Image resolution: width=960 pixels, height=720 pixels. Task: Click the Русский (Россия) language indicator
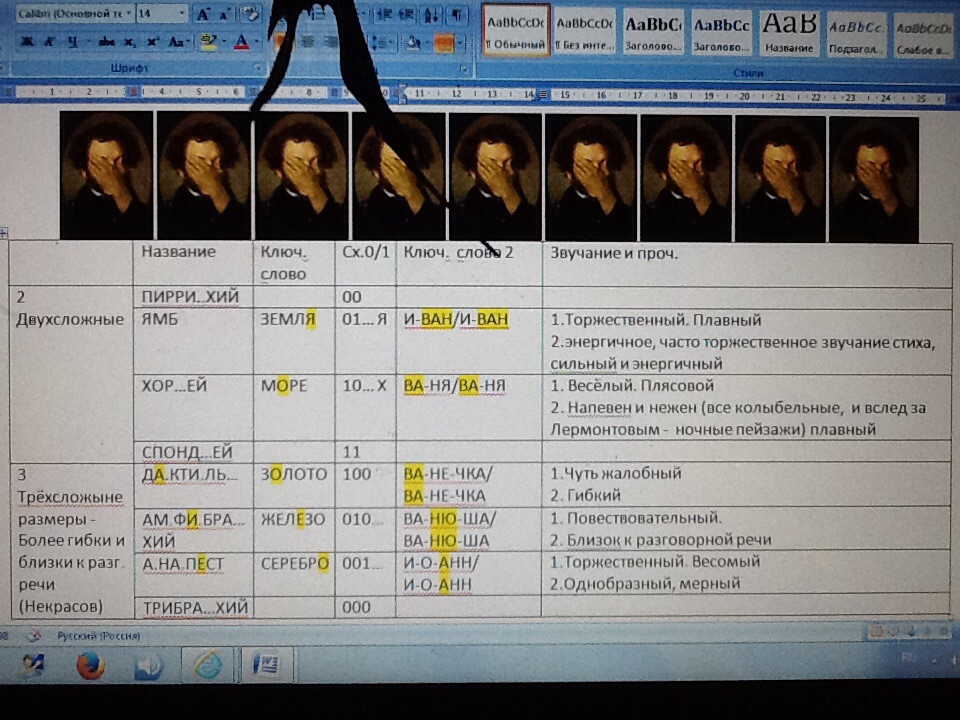pyautogui.click(x=99, y=636)
